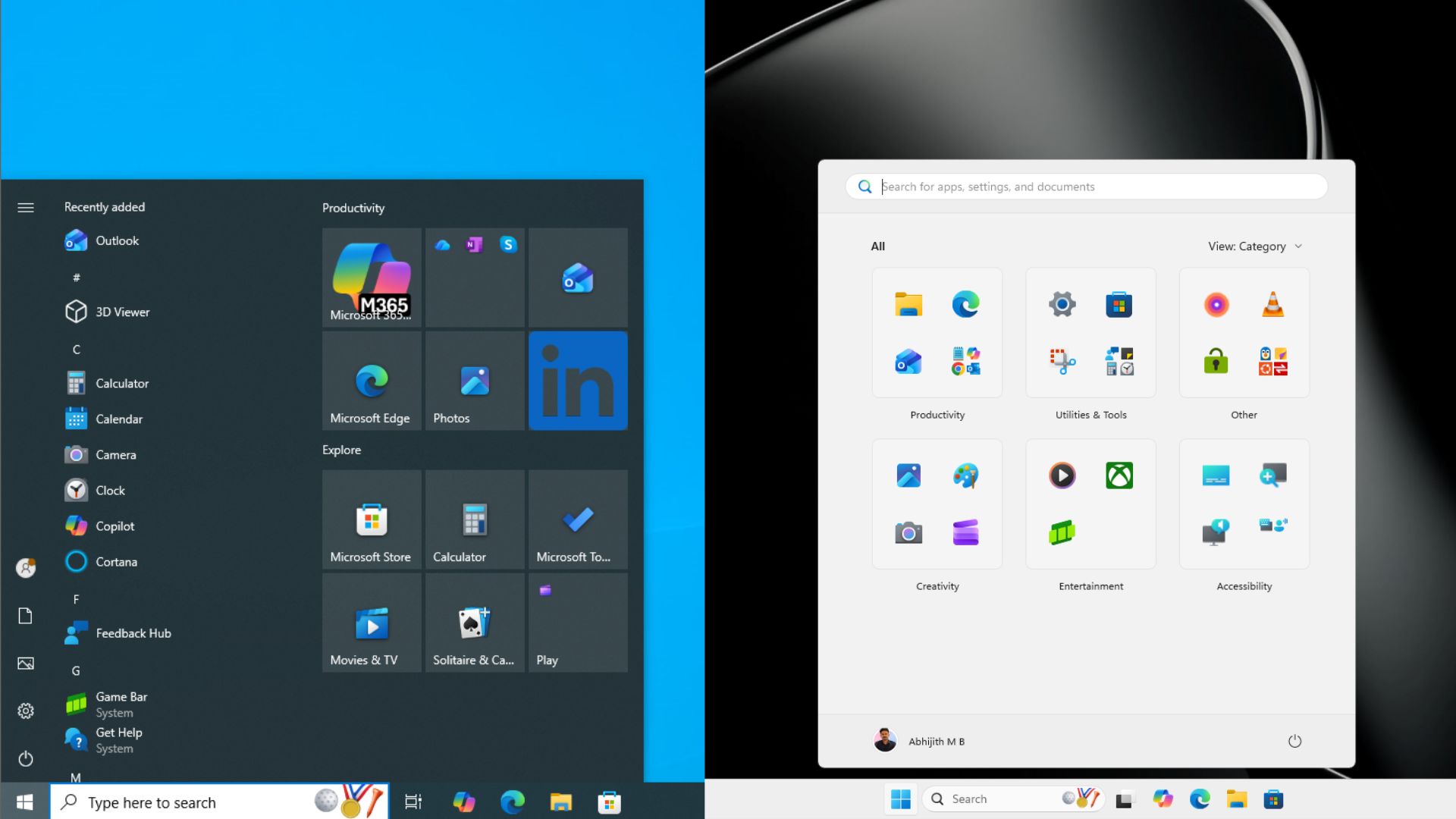Jump to the letter C section header

tap(76, 349)
